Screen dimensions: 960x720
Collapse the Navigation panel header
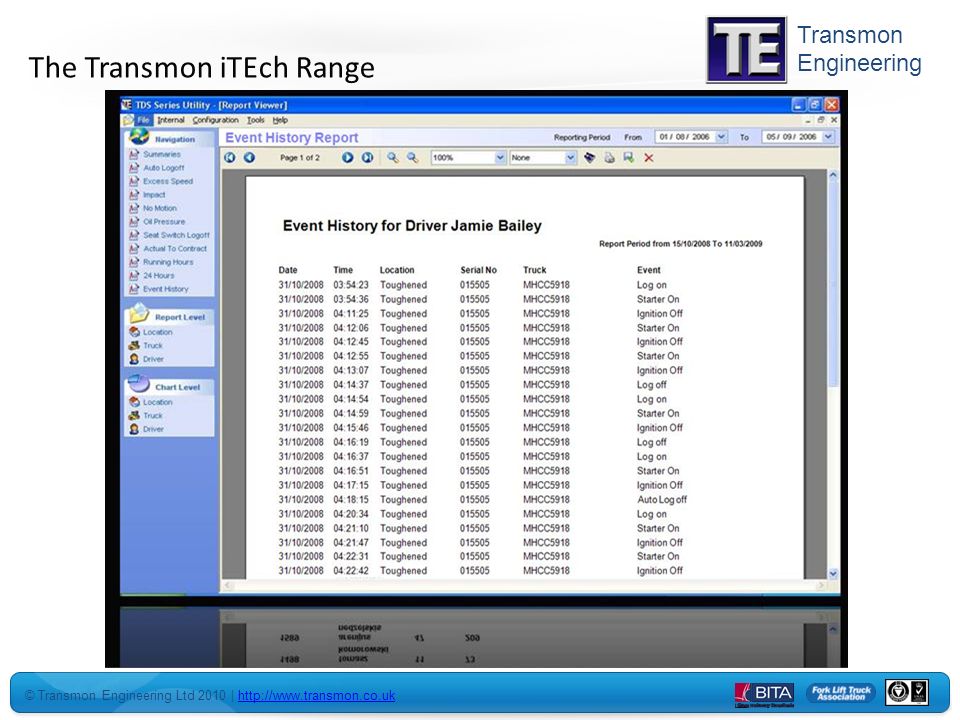(170, 139)
